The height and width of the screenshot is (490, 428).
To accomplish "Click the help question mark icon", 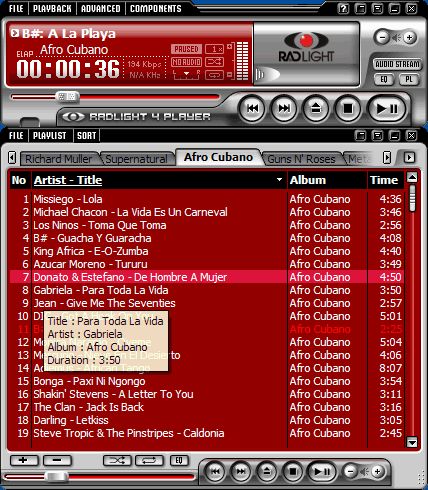I will tap(343, 8).
